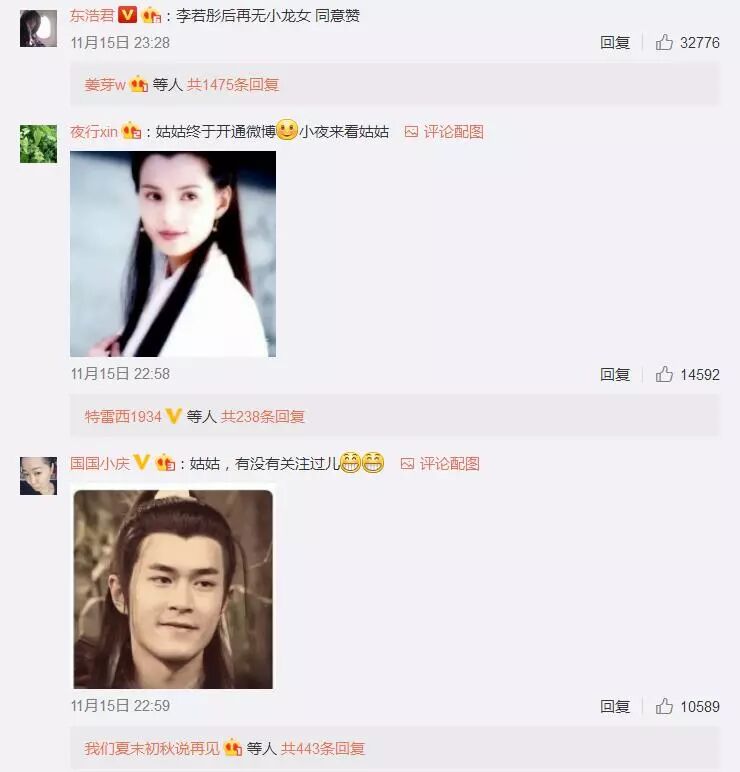Open 东浩君's profile avatar

(38, 29)
